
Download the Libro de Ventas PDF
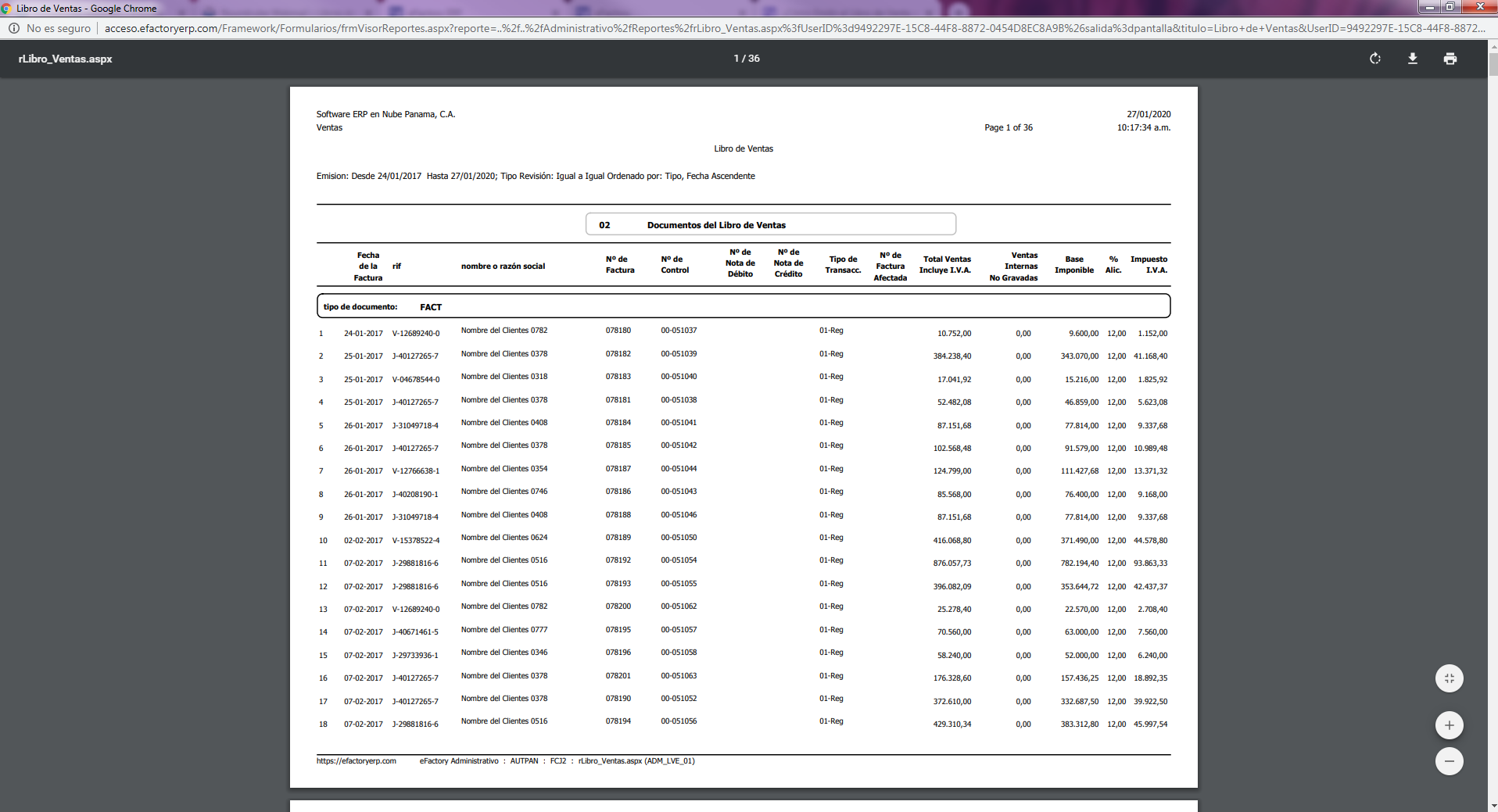point(1413,59)
